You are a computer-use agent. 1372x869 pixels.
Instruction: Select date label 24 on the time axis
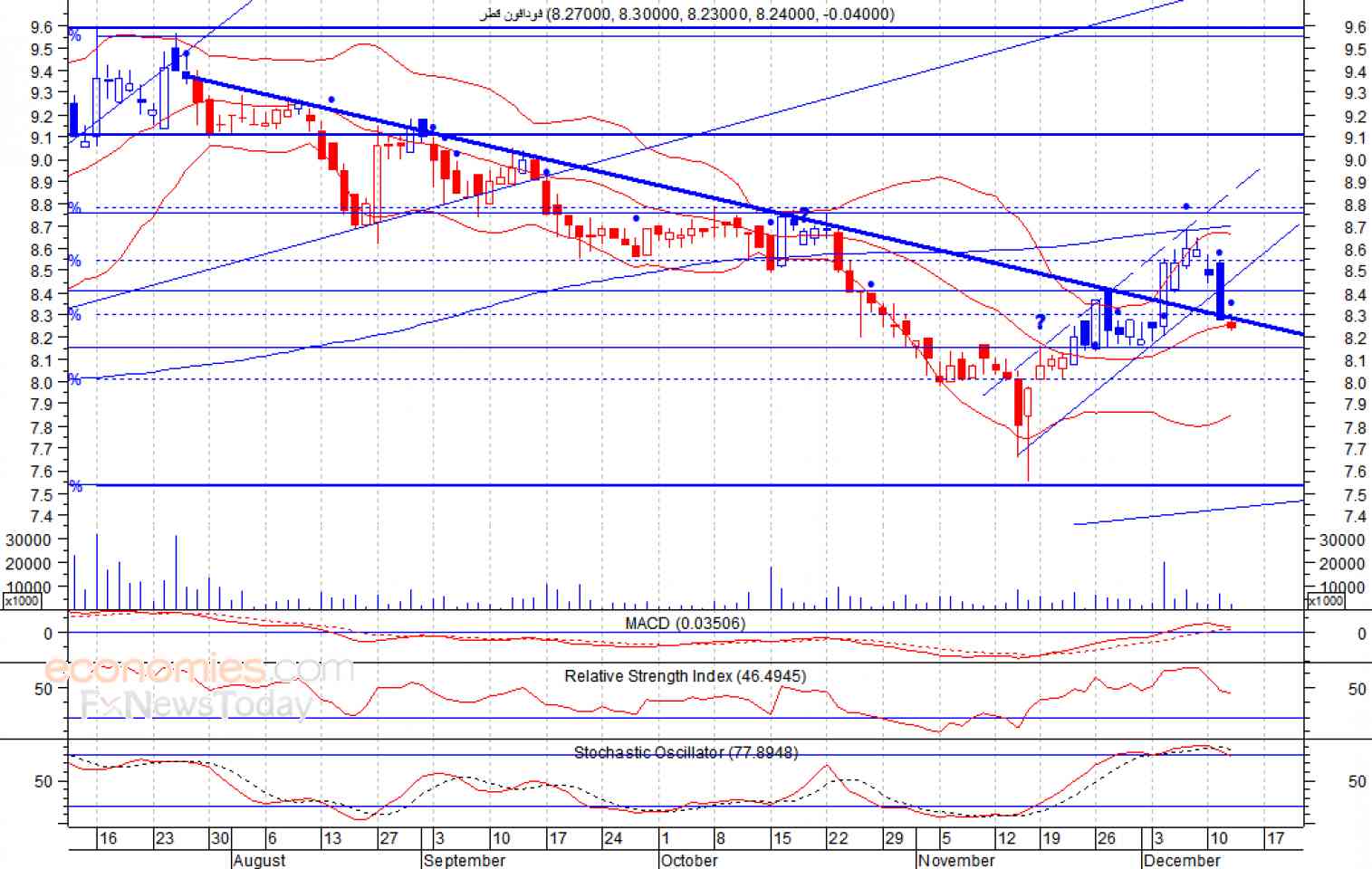click(x=613, y=839)
